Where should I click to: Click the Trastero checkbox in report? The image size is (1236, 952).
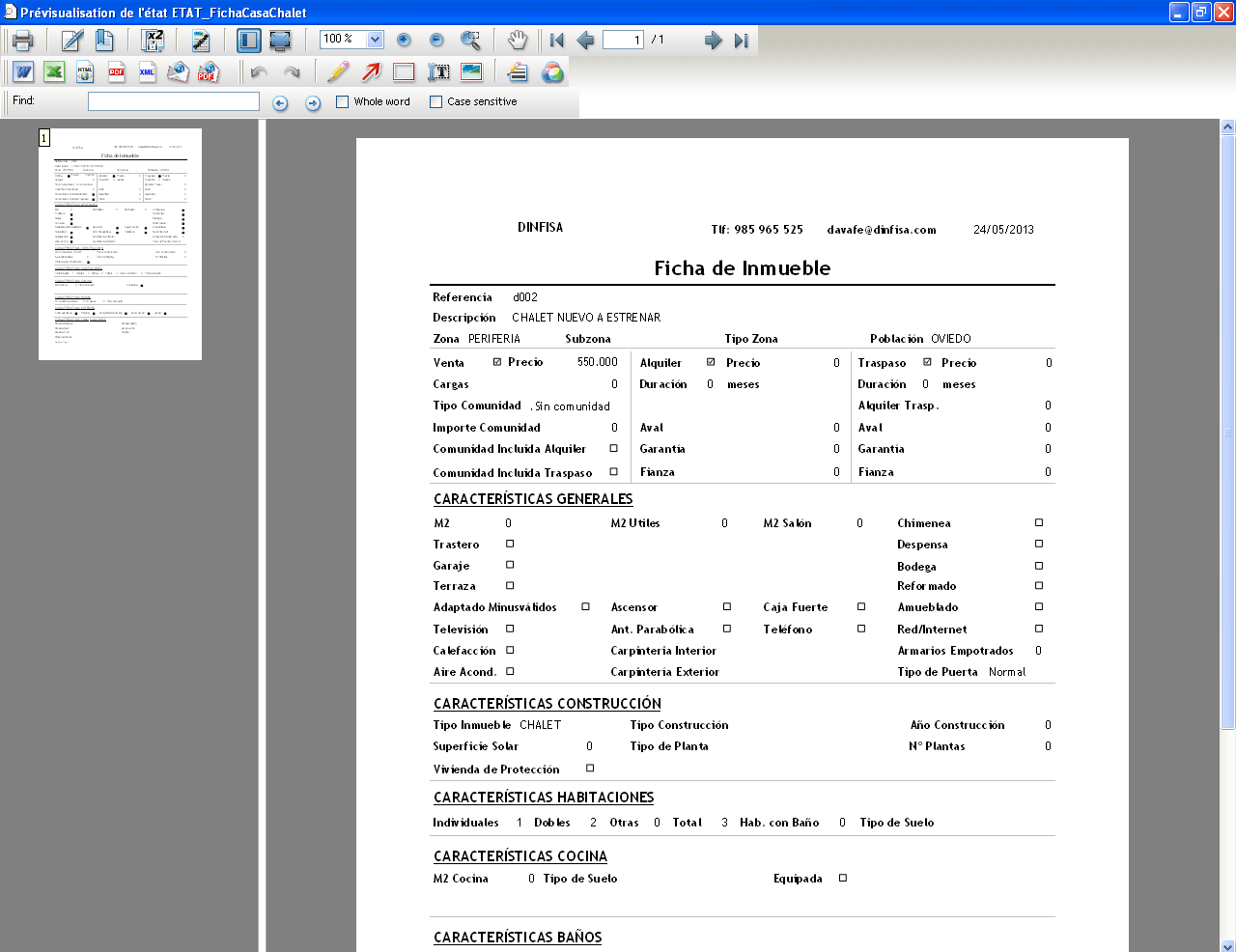tap(510, 544)
